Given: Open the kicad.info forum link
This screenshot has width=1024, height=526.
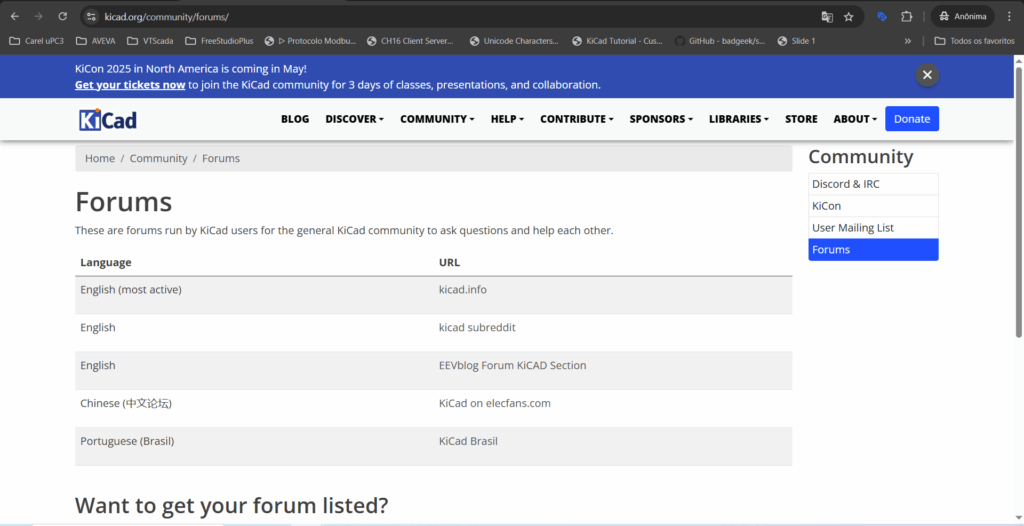Looking at the screenshot, I should [463, 289].
